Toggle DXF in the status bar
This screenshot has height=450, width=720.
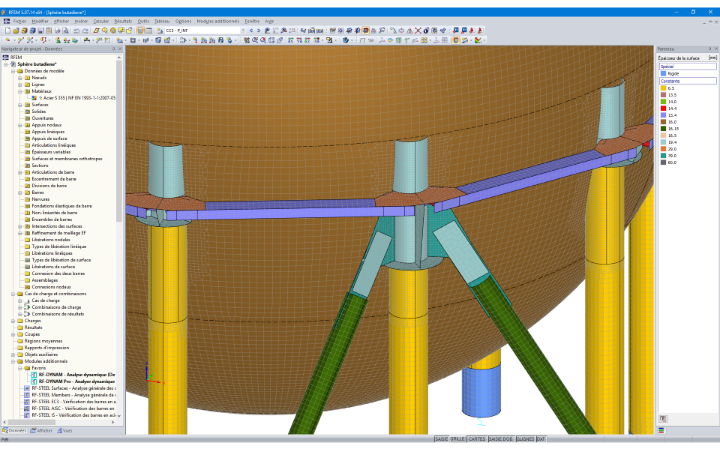541,439
